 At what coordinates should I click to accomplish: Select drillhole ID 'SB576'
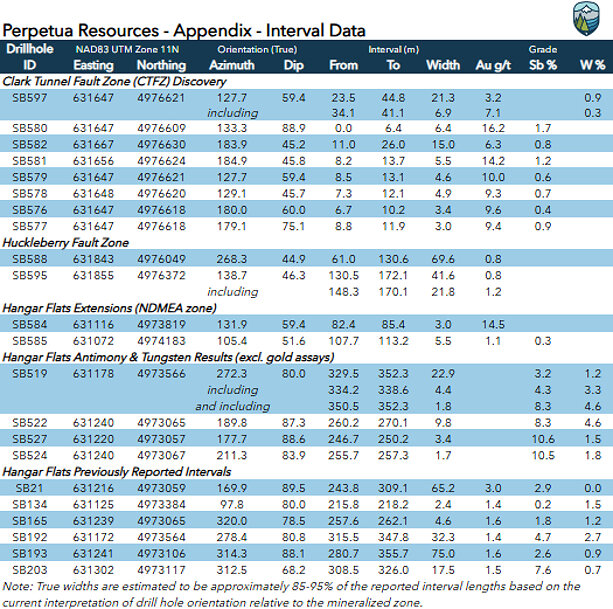30,210
